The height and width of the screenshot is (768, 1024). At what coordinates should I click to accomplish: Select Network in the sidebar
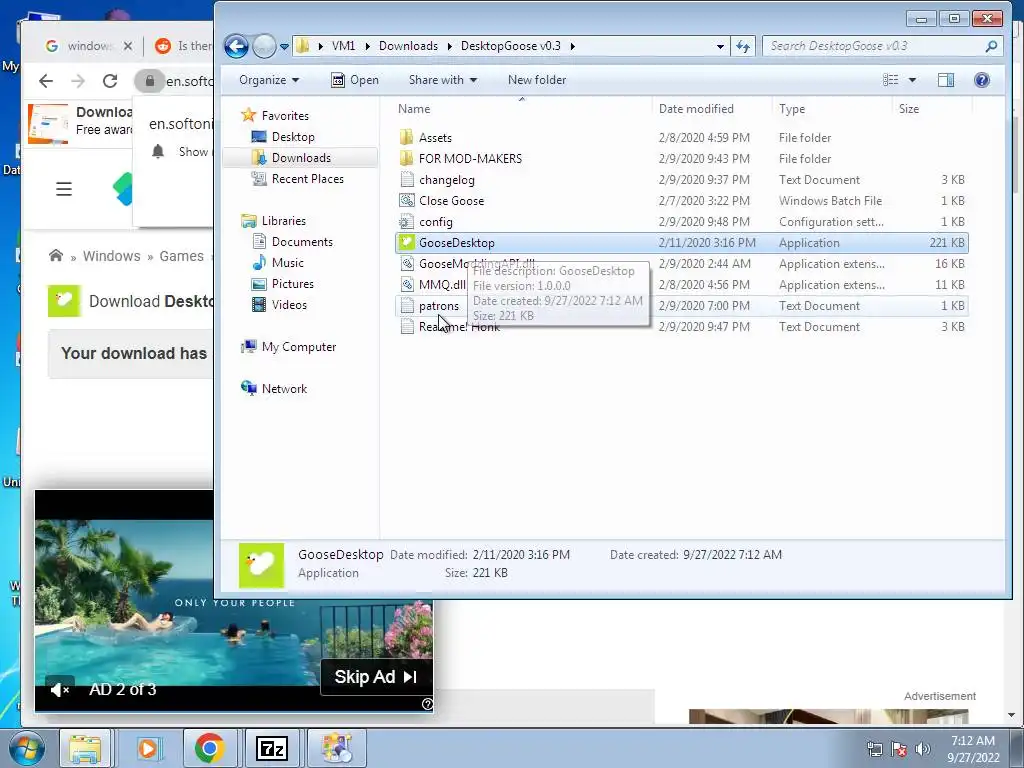pyautogui.click(x=284, y=389)
